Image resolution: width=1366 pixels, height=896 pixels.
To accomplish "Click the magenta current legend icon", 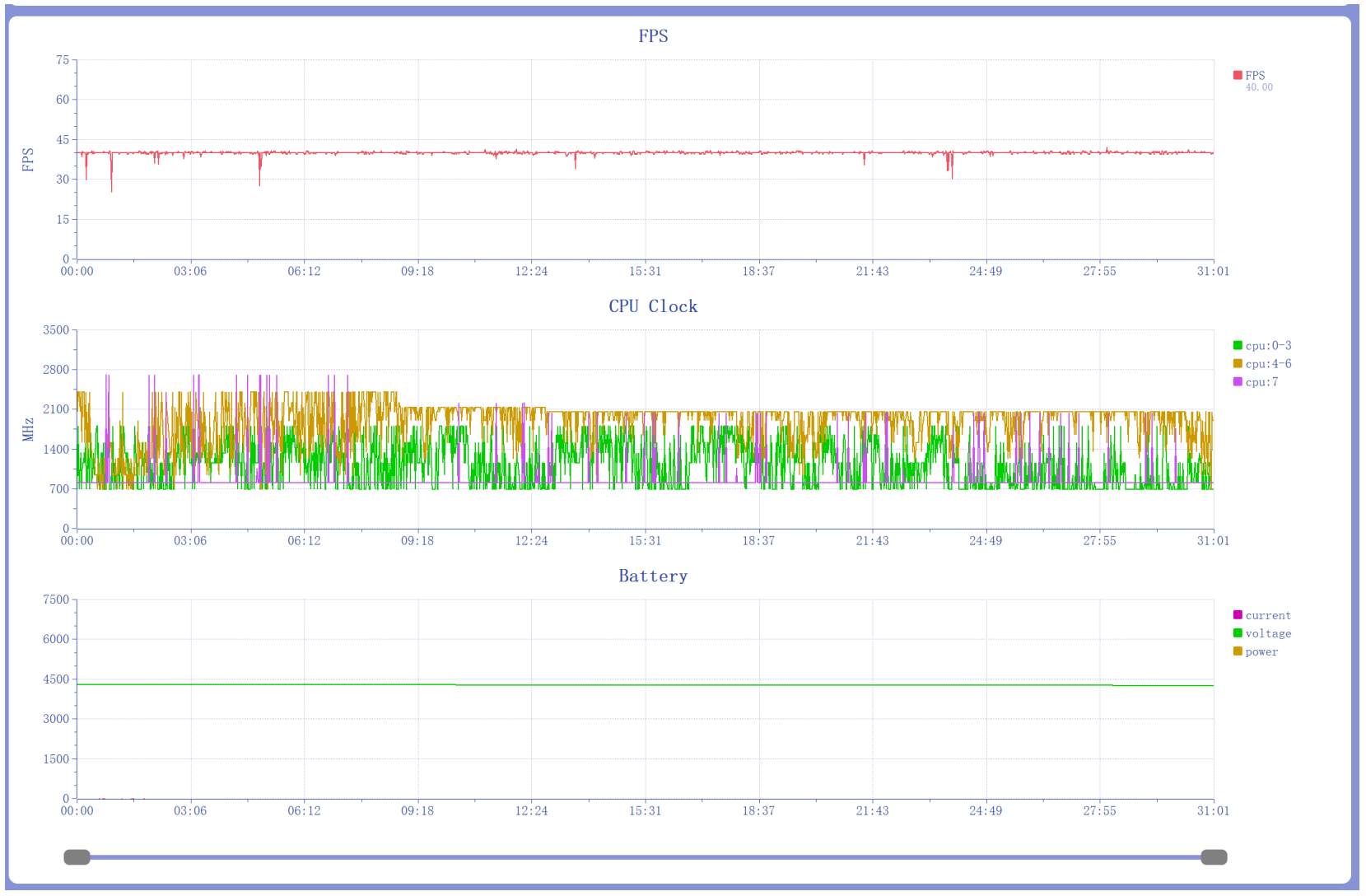I will (x=1237, y=615).
